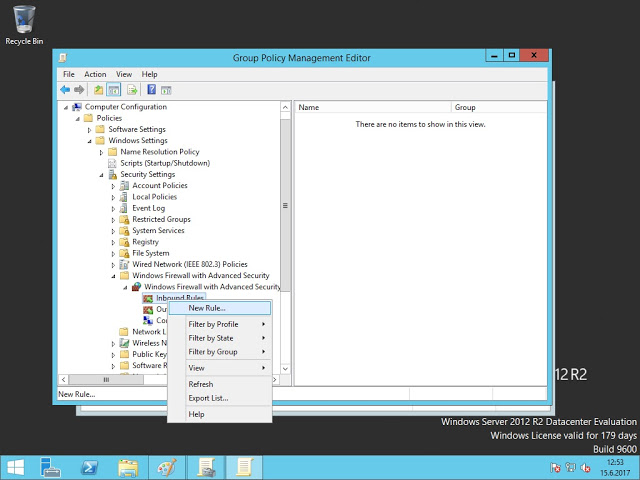Click the Export List toolbar icon
640x480 pixels.
click(132, 90)
